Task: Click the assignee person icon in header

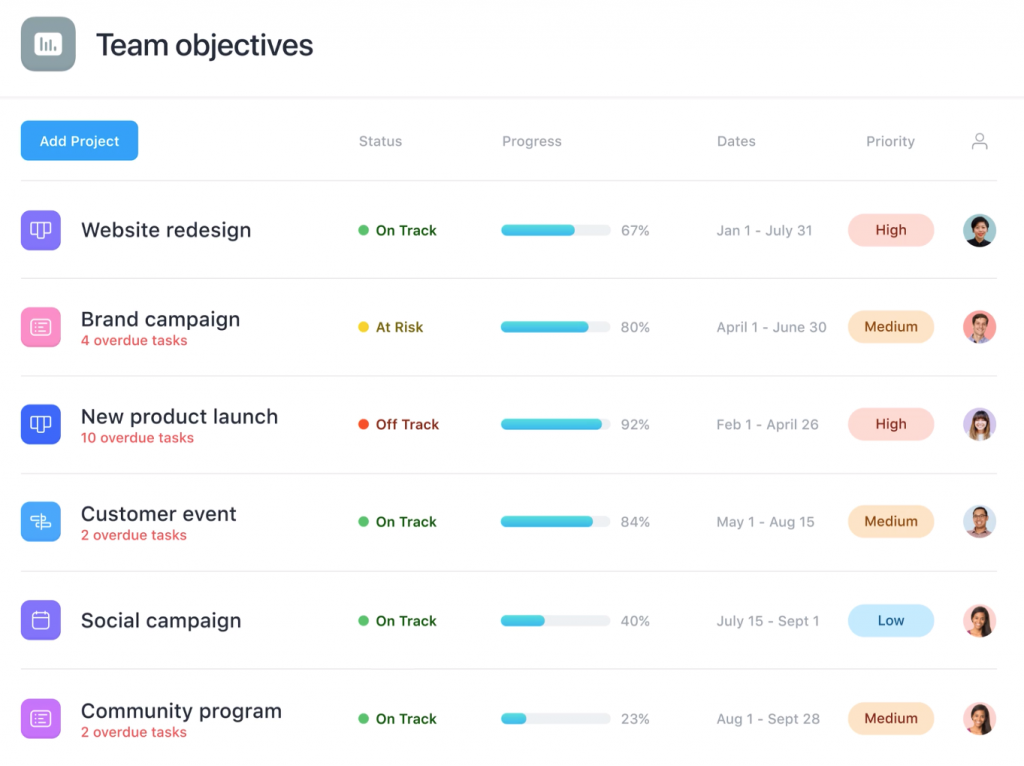Action: coord(979,141)
